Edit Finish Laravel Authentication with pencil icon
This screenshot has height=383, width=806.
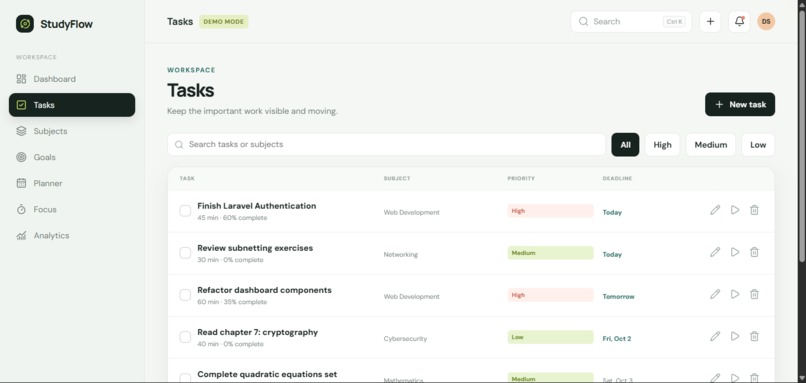(715, 210)
